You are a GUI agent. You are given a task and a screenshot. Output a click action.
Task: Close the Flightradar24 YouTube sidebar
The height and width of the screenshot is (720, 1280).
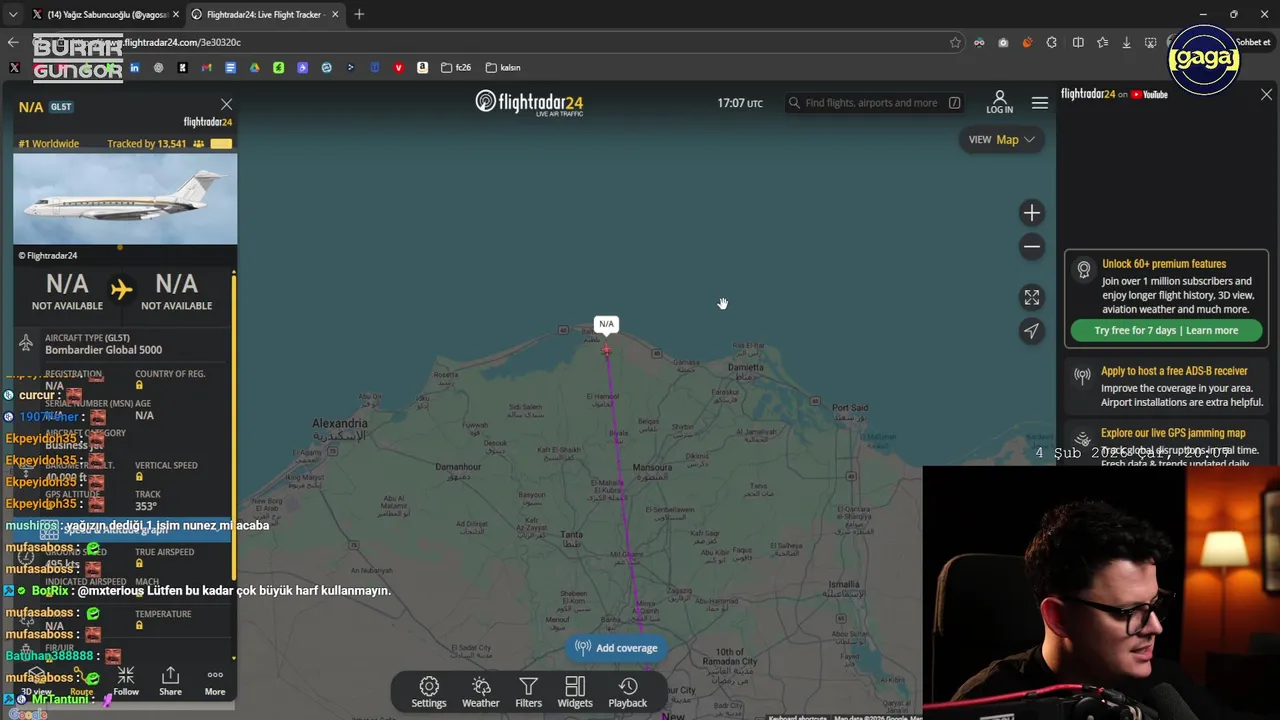pos(1266,95)
